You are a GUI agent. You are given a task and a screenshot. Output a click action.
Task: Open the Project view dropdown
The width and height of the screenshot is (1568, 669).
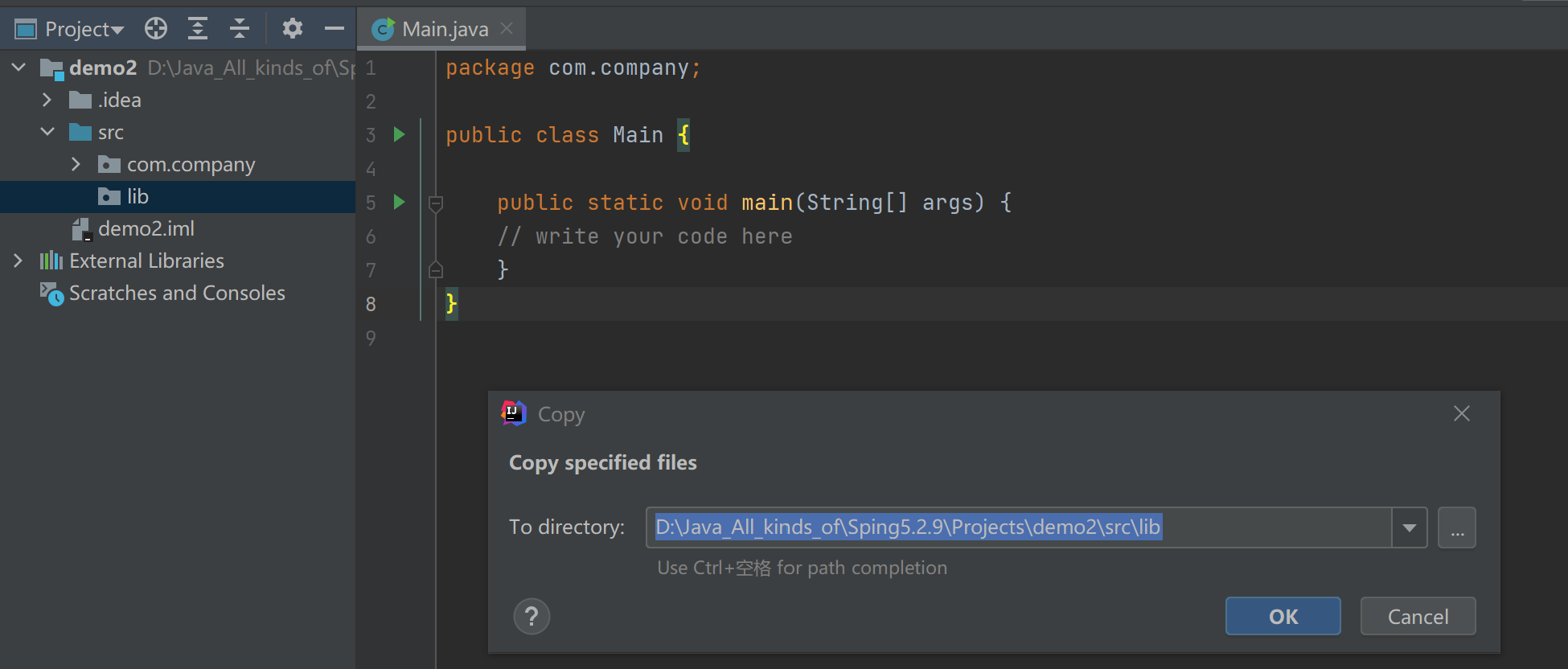pyautogui.click(x=84, y=30)
